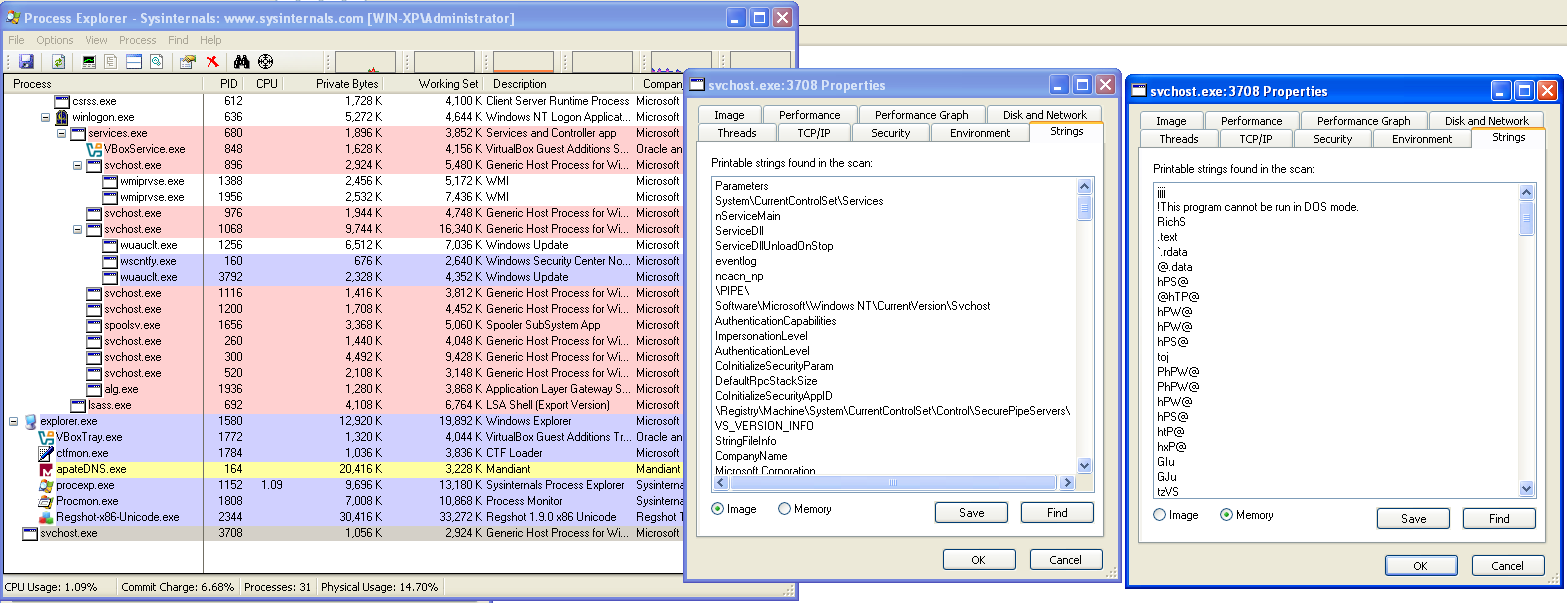Select Image radio in right Properties dialog
The height and width of the screenshot is (603, 1567).
[x=1160, y=515]
